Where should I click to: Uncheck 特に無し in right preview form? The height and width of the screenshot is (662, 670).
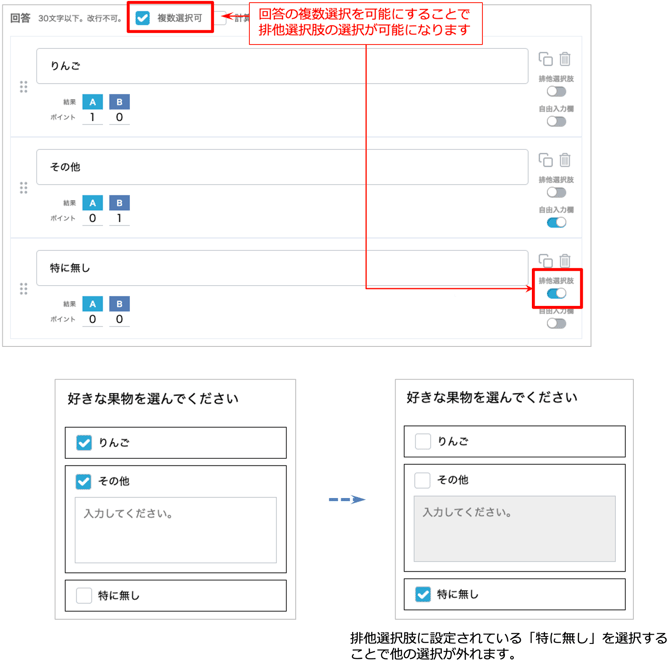click(423, 594)
